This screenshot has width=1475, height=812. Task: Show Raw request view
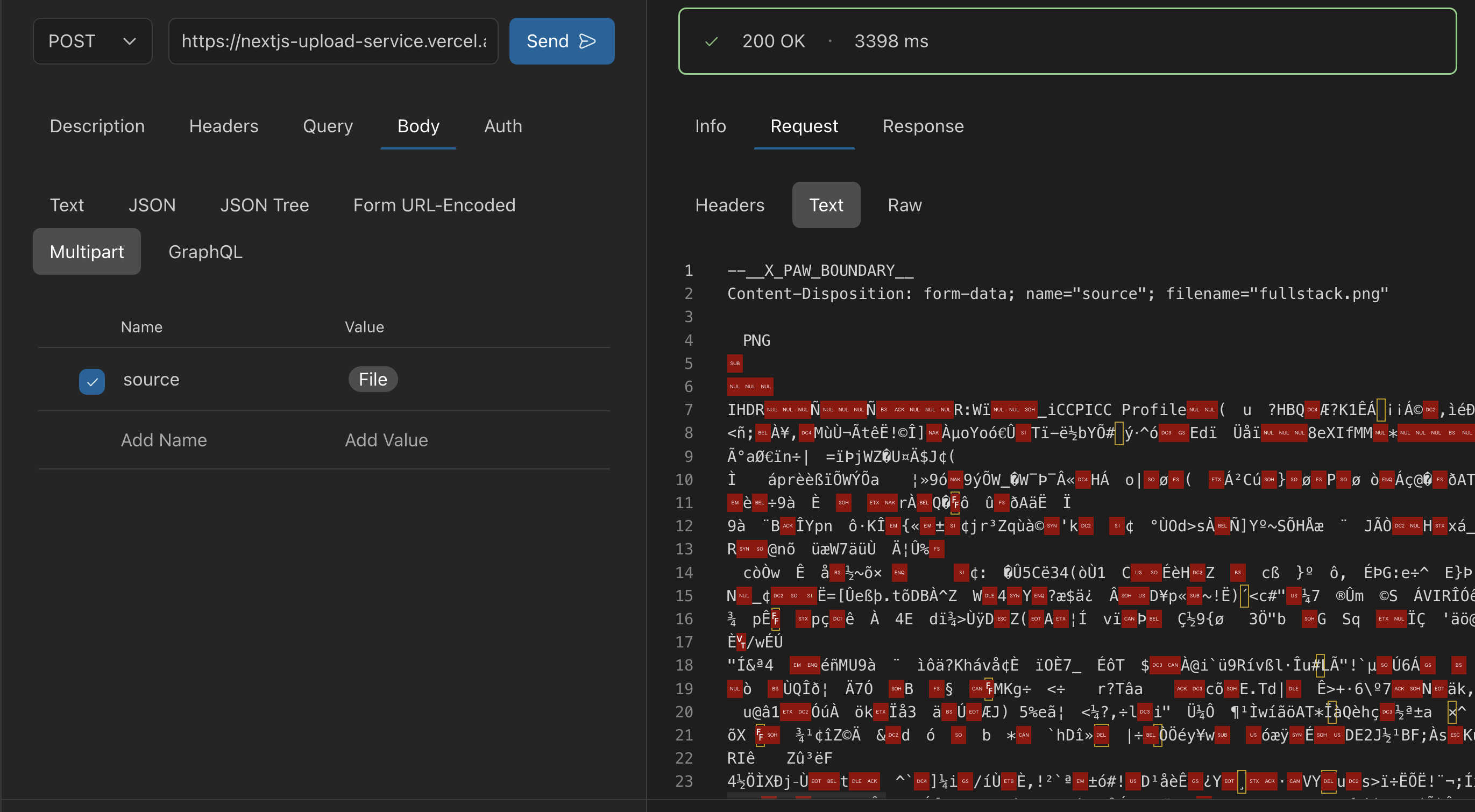[904, 205]
